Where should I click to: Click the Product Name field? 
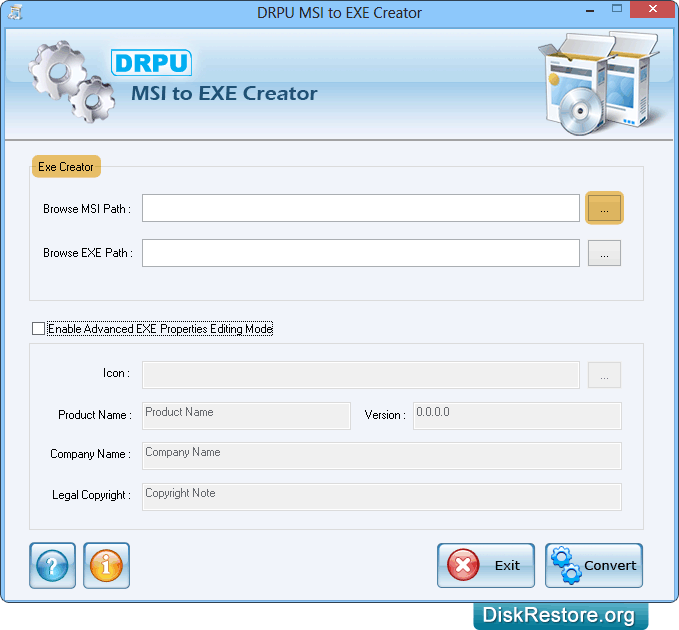pyautogui.click(x=246, y=416)
